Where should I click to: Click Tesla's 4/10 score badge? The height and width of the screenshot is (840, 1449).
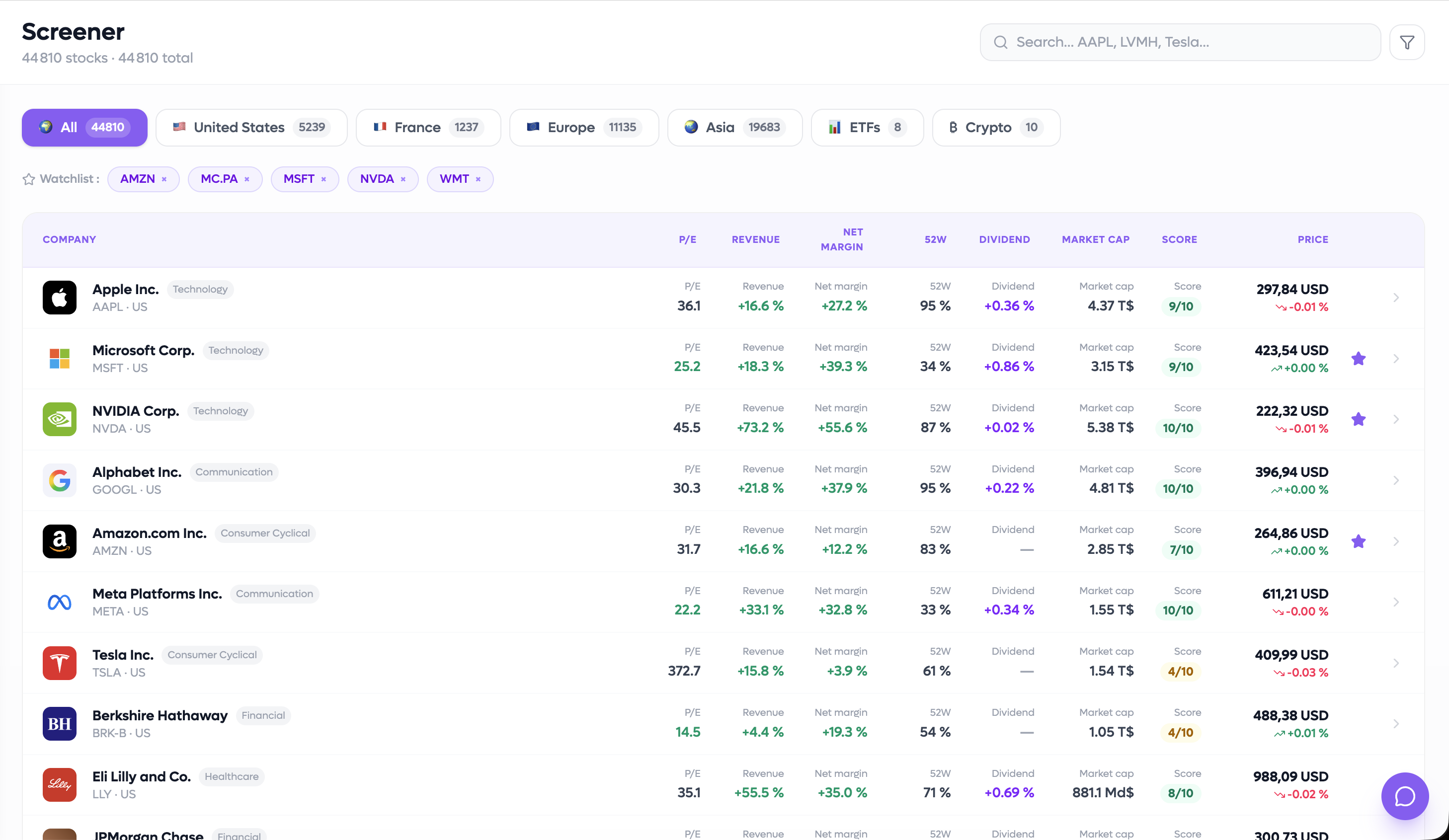coord(1181,672)
